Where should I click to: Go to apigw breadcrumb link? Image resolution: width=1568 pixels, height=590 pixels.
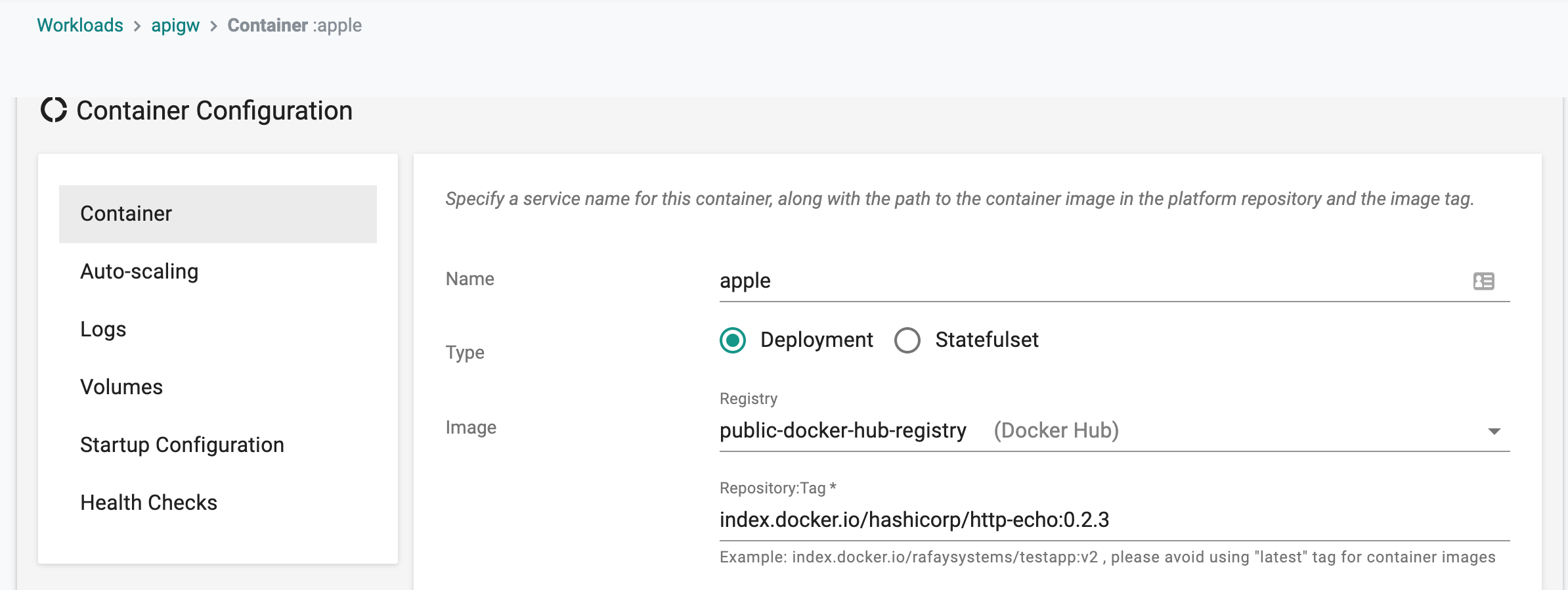[175, 26]
